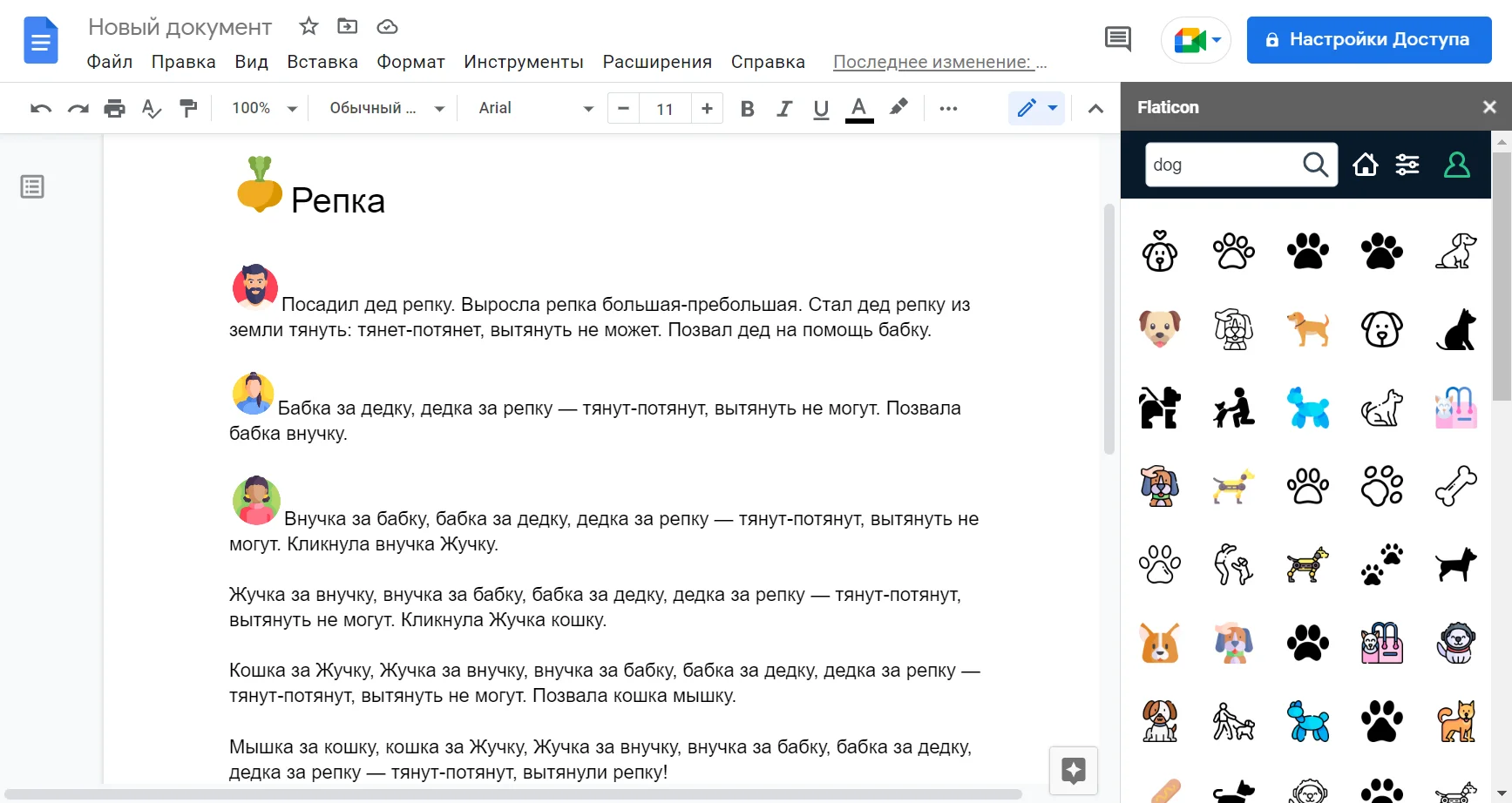Toggle underline formatting

[821, 109]
